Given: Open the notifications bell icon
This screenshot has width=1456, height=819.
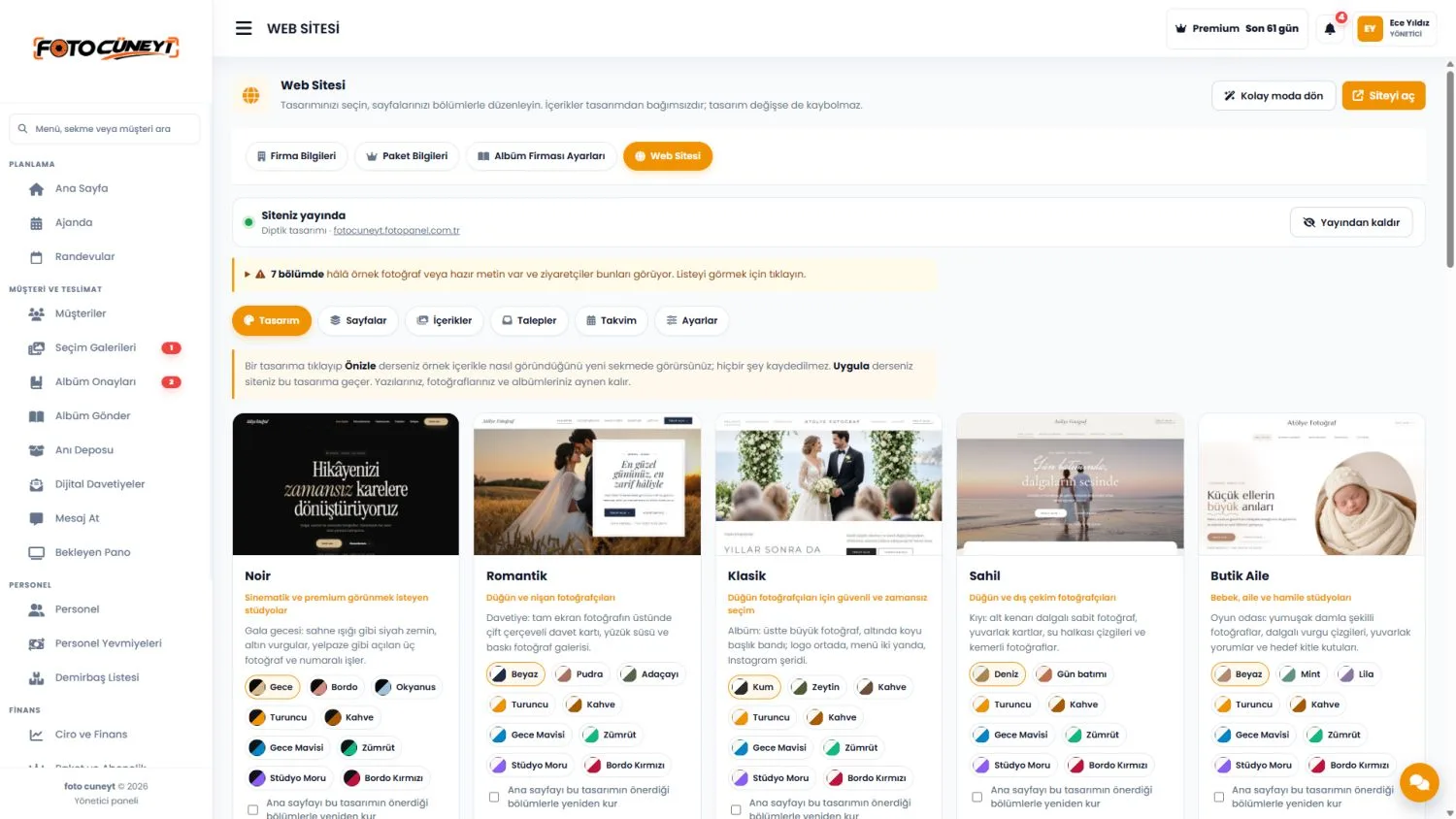Looking at the screenshot, I should click(x=1330, y=29).
